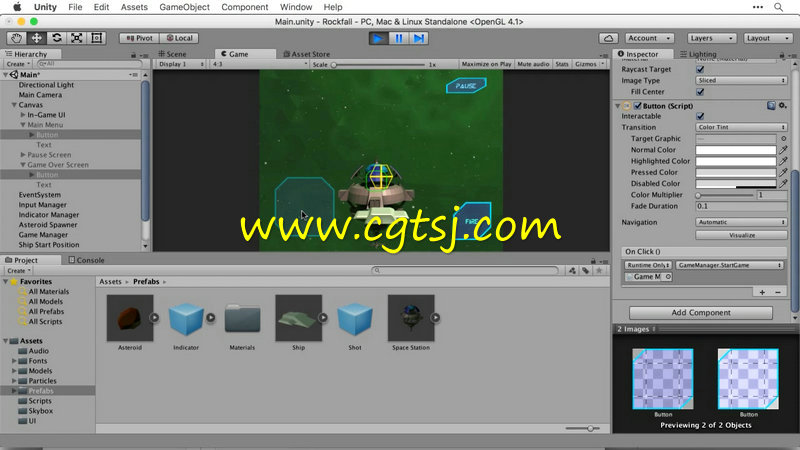Click search by type icon in Project
This screenshot has height=450, width=800.
tap(572, 270)
